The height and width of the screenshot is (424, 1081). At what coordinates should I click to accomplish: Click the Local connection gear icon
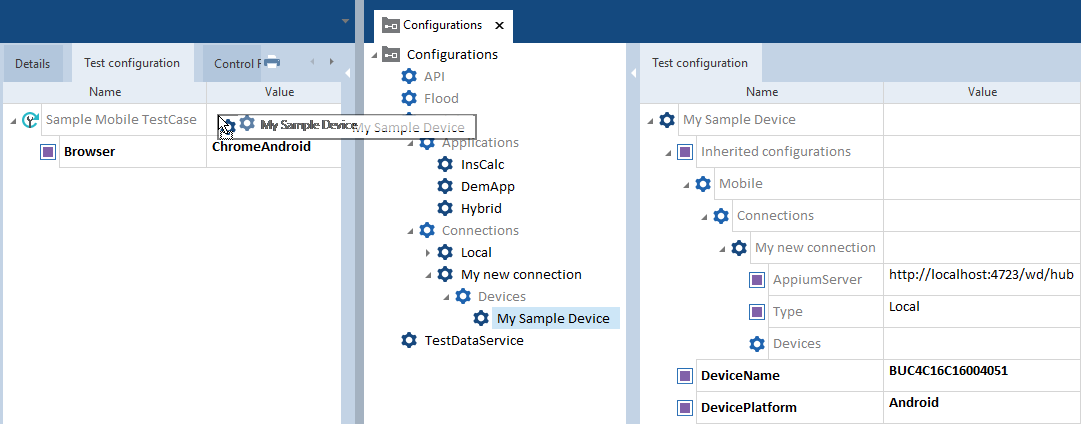tap(445, 253)
